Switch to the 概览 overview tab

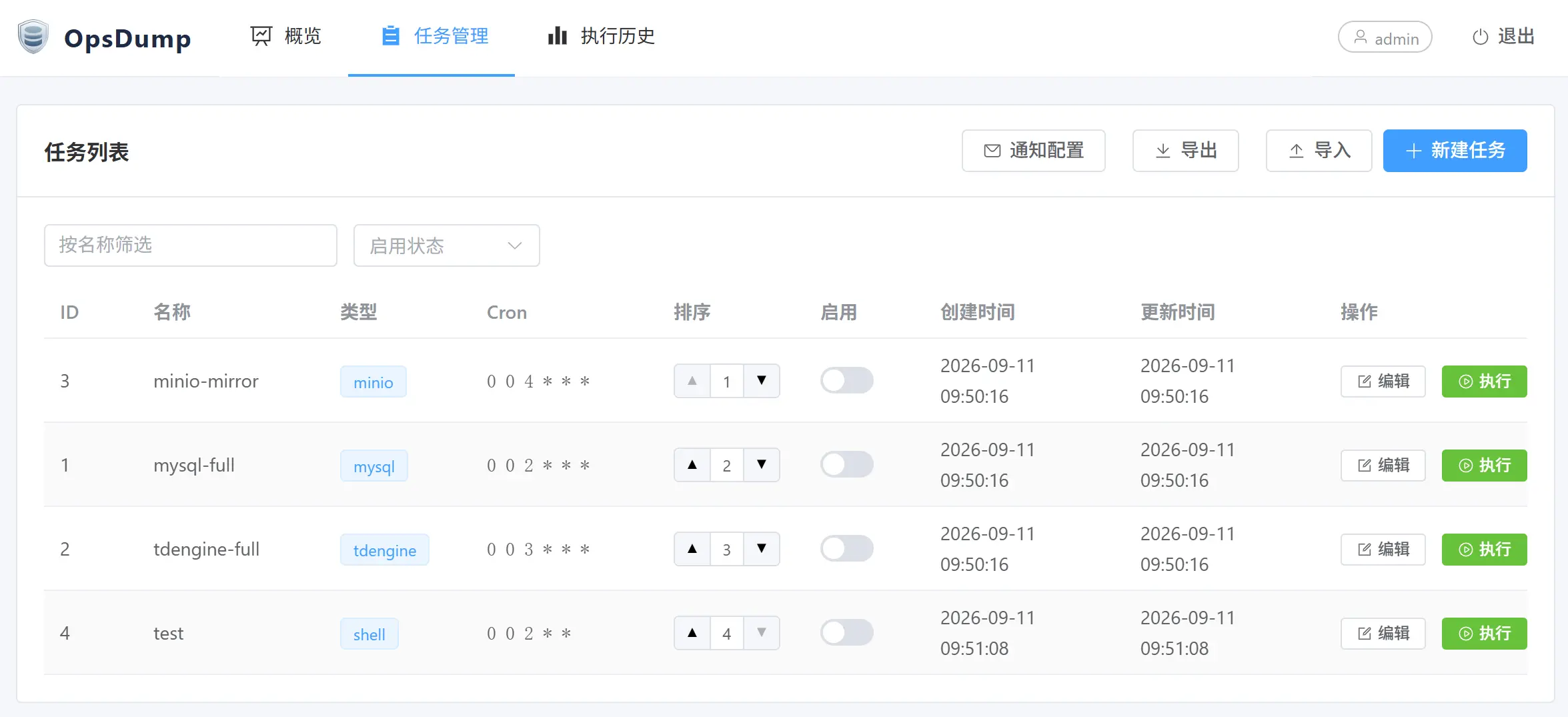(x=286, y=37)
